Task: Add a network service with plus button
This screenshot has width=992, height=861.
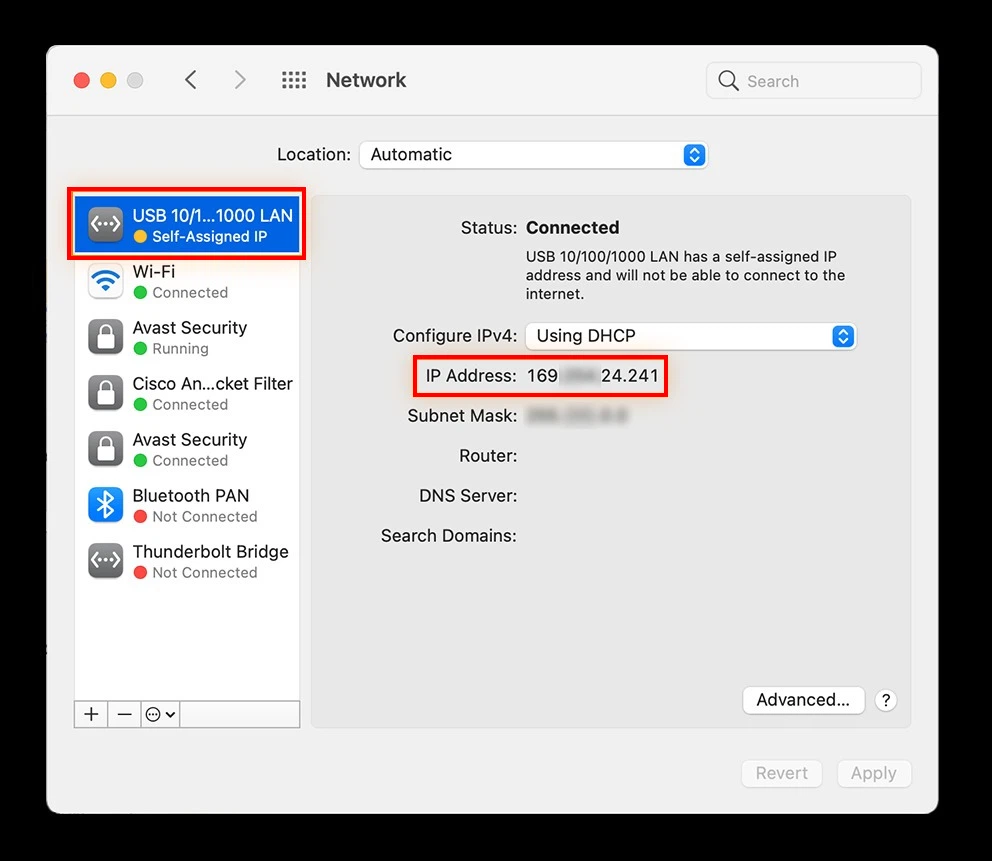Action: coord(91,714)
